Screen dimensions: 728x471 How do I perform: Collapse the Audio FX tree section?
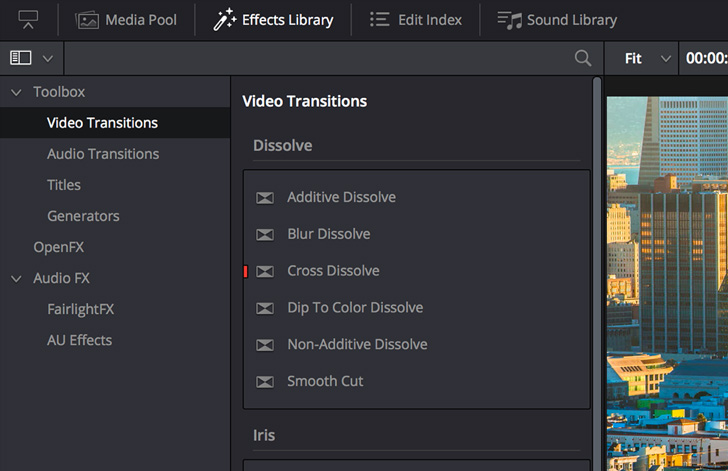pyautogui.click(x=16, y=279)
